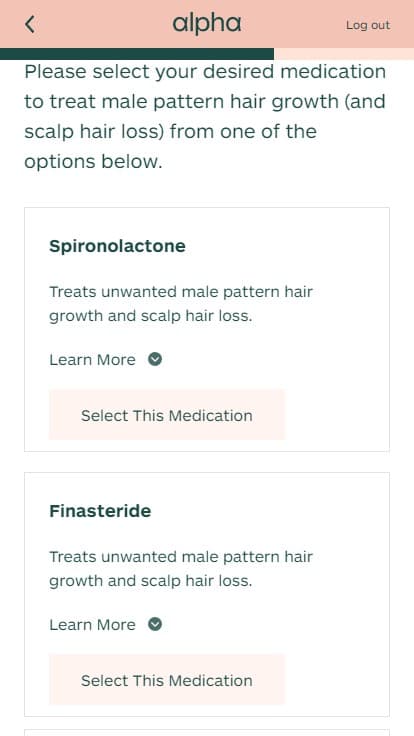
Task: Click empty space right of Spironolactone's select button
Action: (x=336, y=414)
